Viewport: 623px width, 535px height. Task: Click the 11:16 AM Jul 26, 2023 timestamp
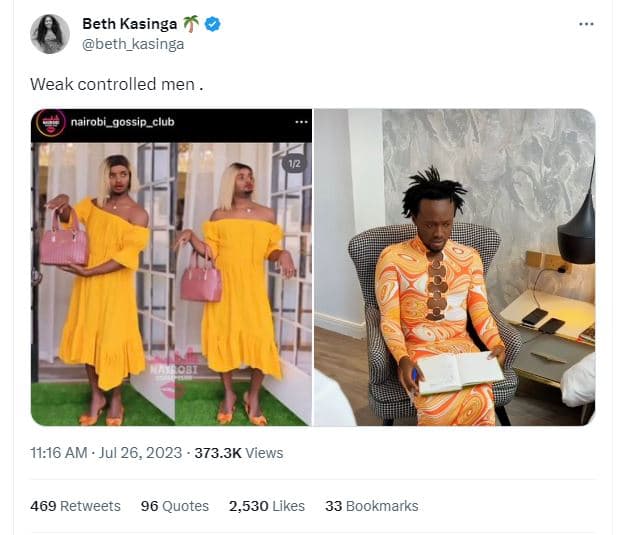[106, 453]
